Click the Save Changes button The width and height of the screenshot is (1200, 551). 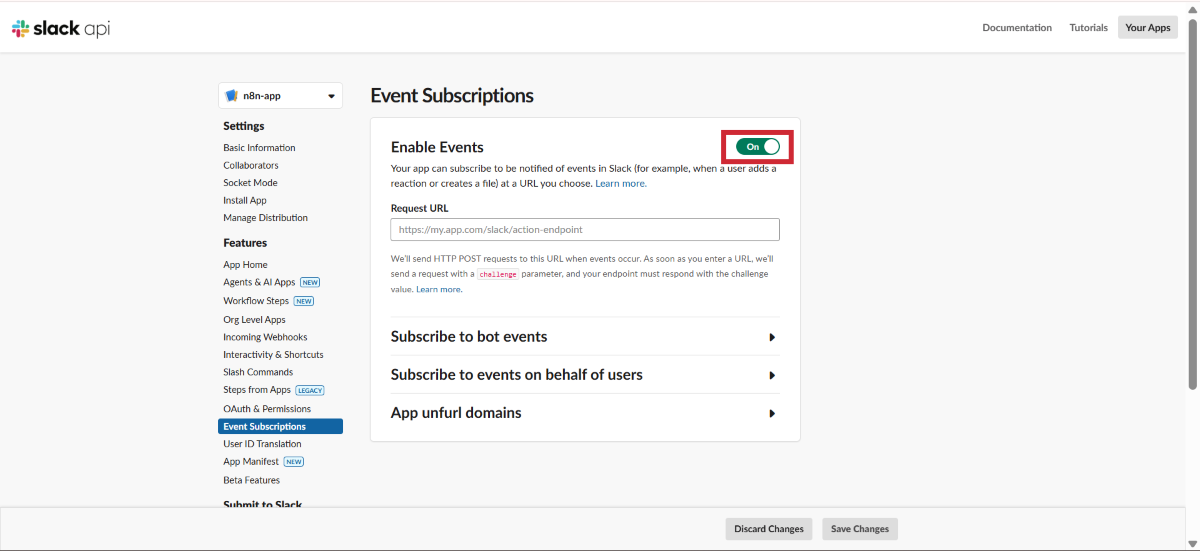(860, 529)
